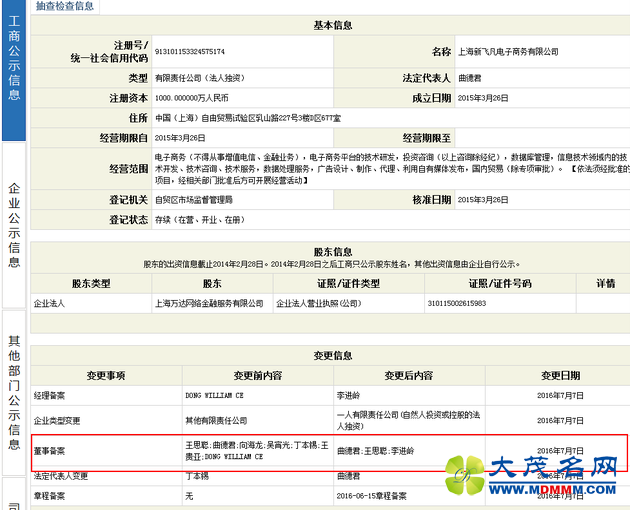This screenshot has width=630, height=510.
Task: Click the 股东信息 section header
Action: click(x=333, y=252)
